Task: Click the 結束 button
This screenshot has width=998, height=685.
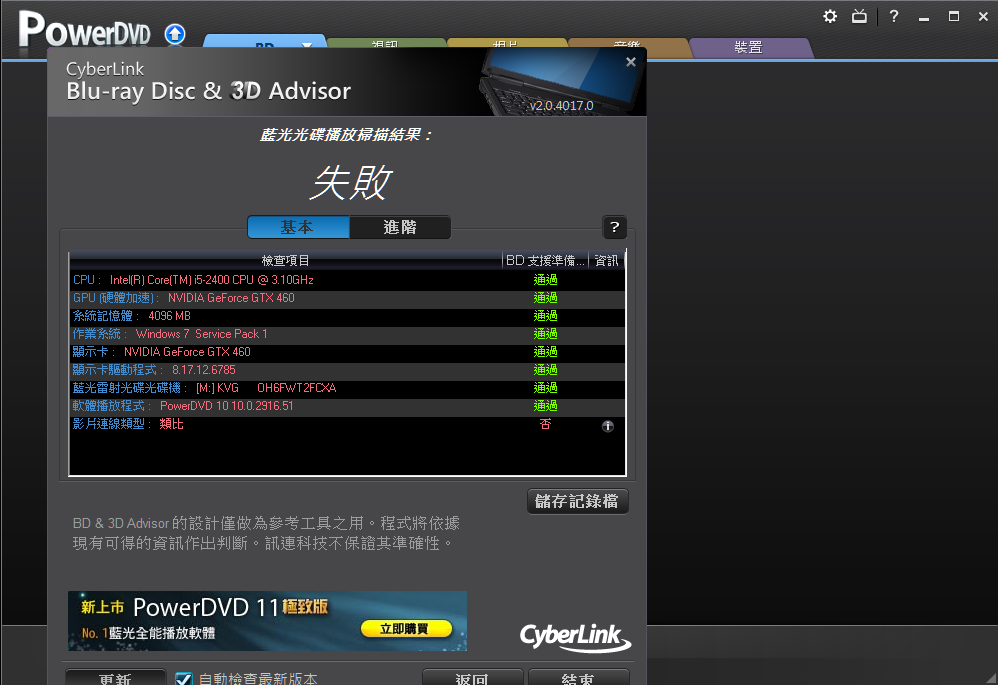Action: tap(579, 677)
